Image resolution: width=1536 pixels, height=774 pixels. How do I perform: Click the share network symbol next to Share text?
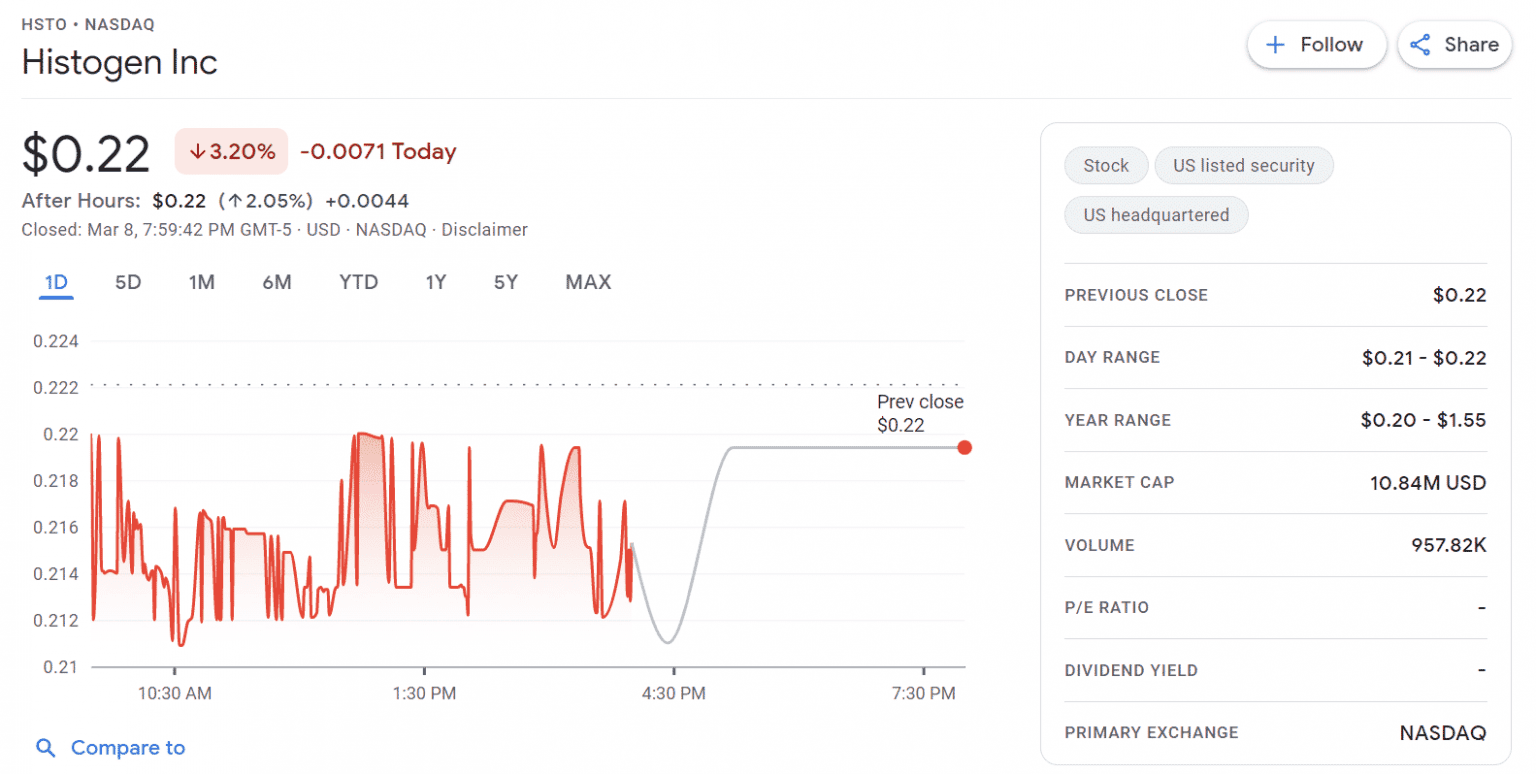(x=1421, y=44)
